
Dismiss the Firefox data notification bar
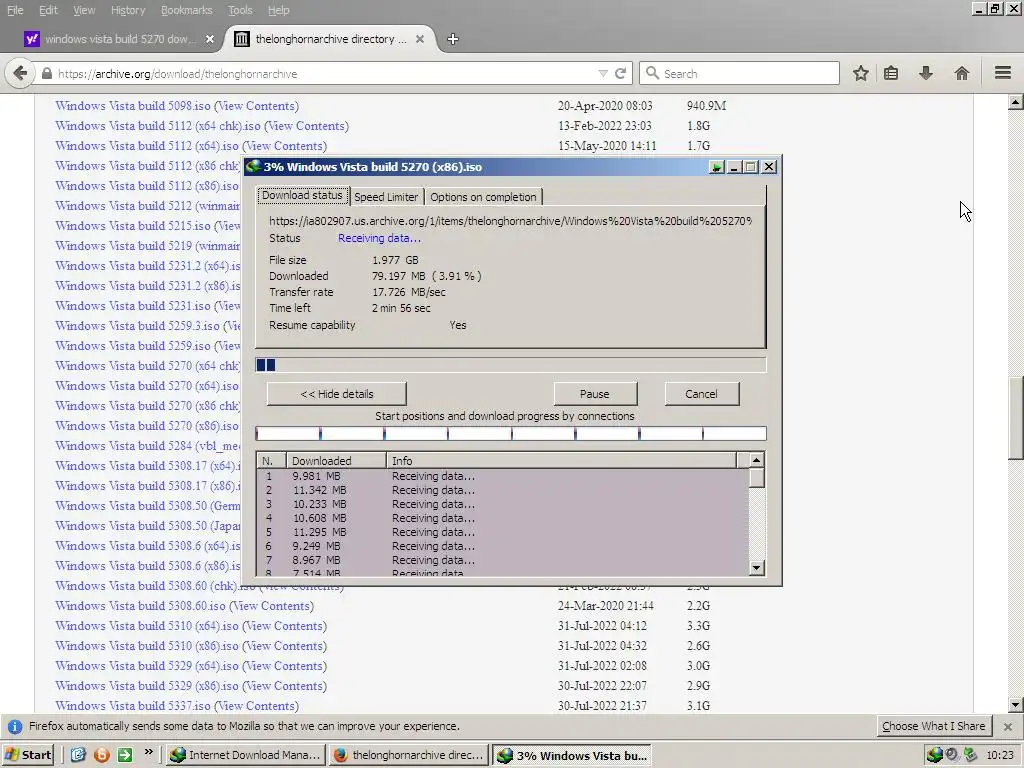pyautogui.click(x=1008, y=726)
